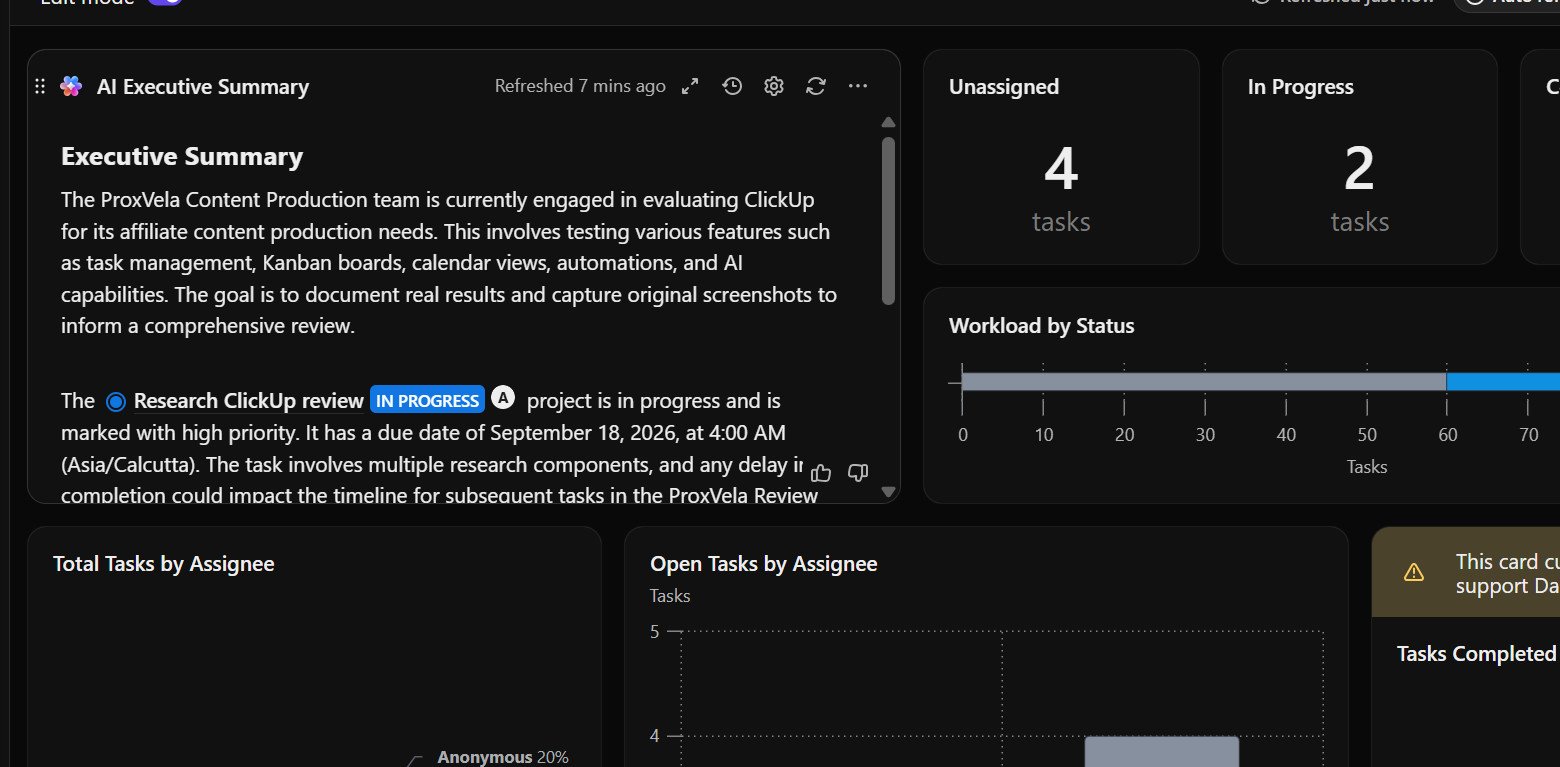The height and width of the screenshot is (767, 1560).
Task: Click the In Progress card title
Action: click(1301, 87)
